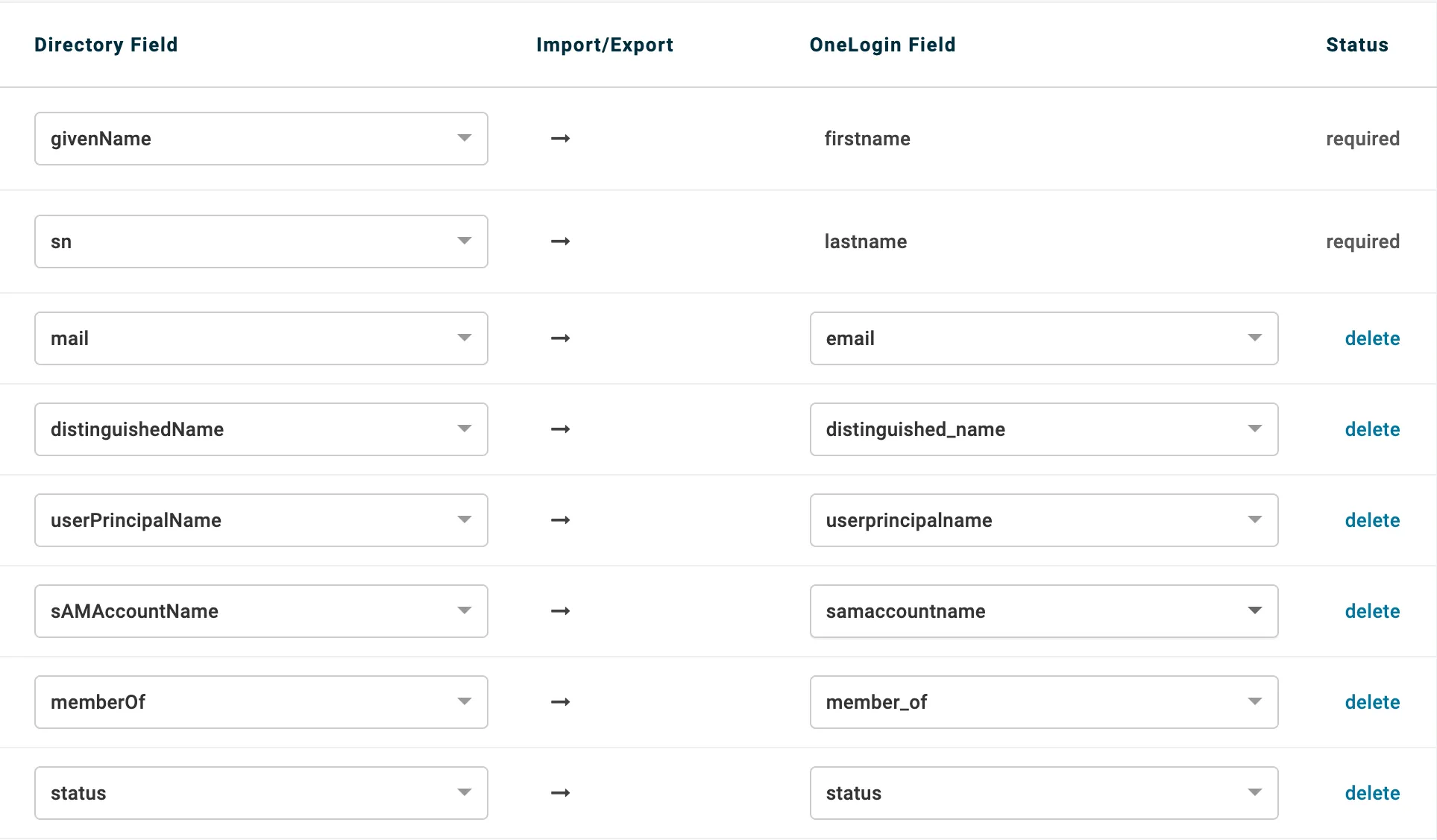
Task: Open the memberOf directory field dropdown
Action: (261, 702)
